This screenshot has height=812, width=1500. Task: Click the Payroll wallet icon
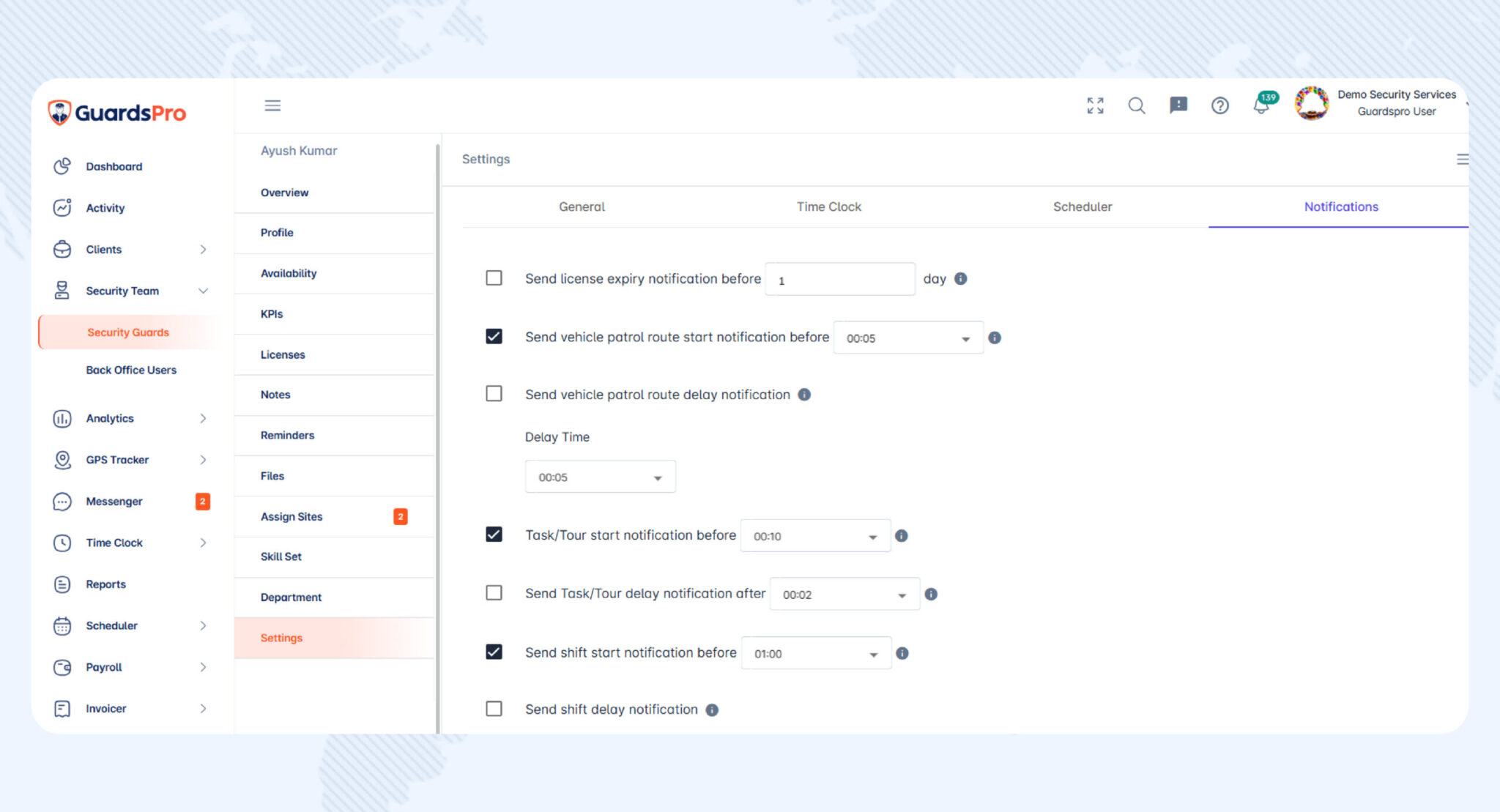tap(62, 667)
